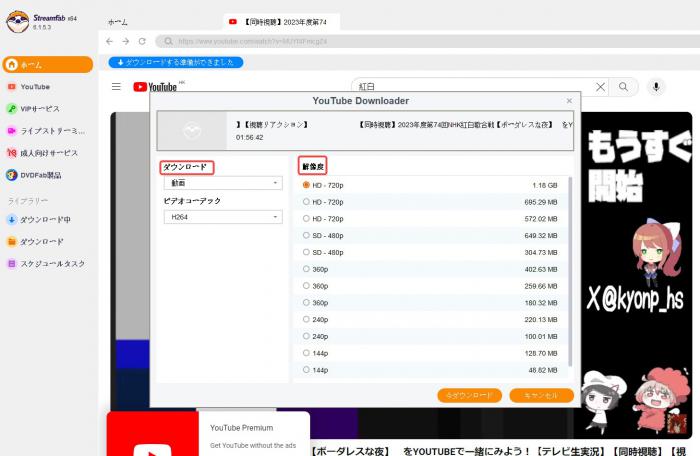
Task: Click the ダウンロード中 download icon
Action: tap(12, 219)
